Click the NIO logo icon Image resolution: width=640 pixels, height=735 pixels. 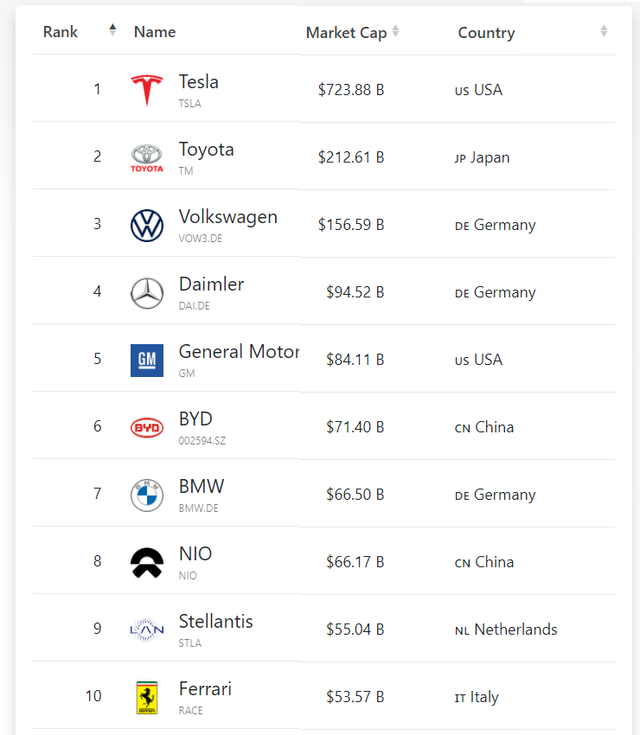pyautogui.click(x=147, y=562)
